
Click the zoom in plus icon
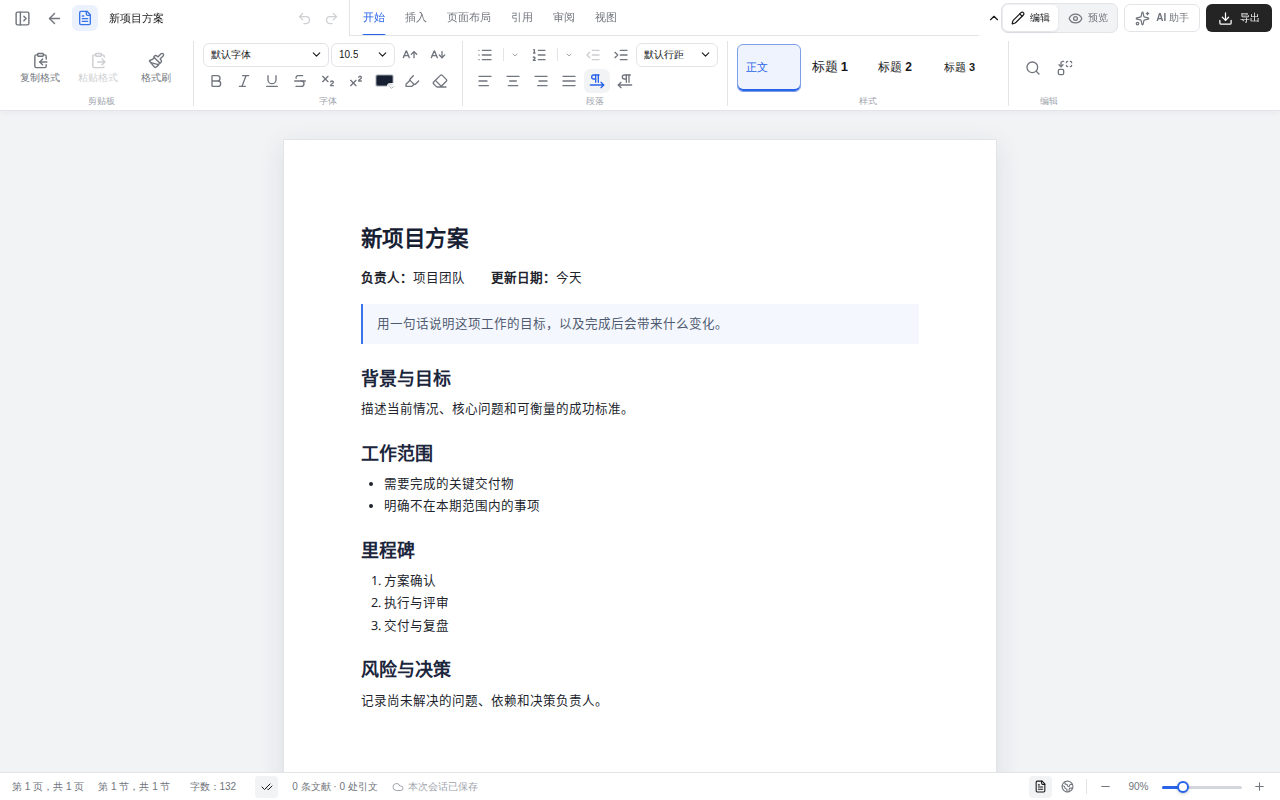click(1259, 787)
